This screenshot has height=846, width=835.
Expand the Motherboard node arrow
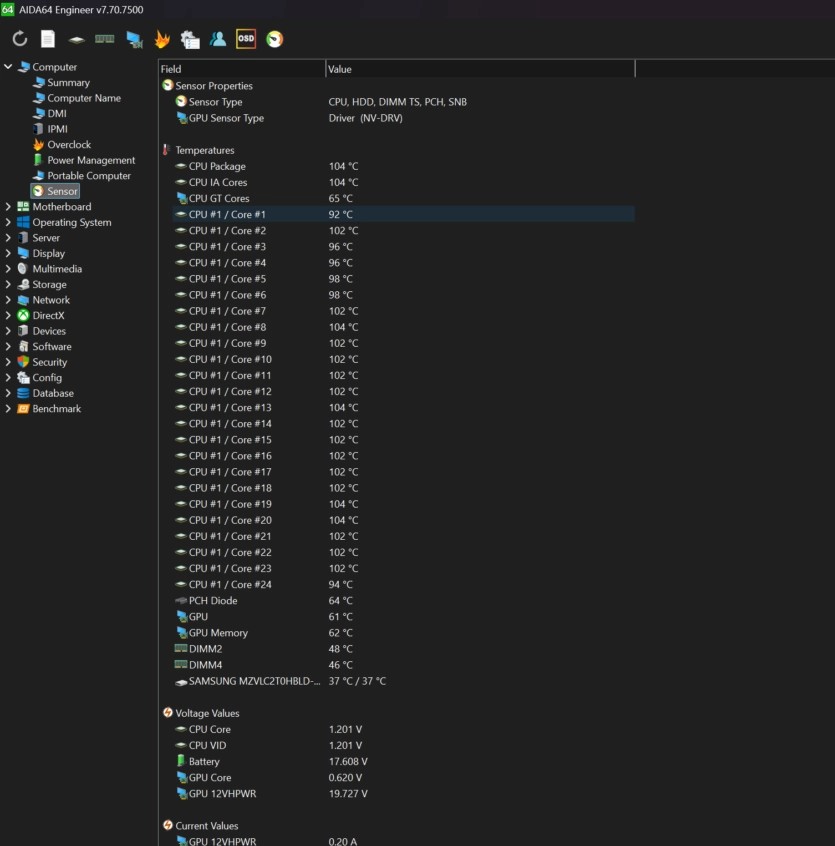click(9, 207)
